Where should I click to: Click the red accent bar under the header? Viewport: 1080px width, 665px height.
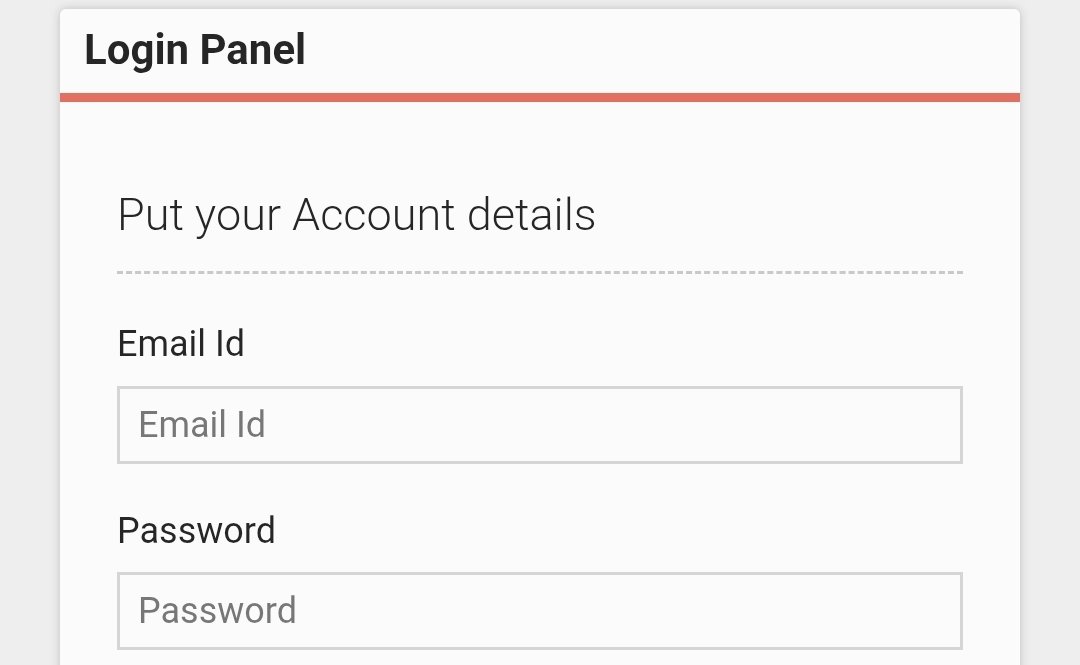click(x=540, y=97)
